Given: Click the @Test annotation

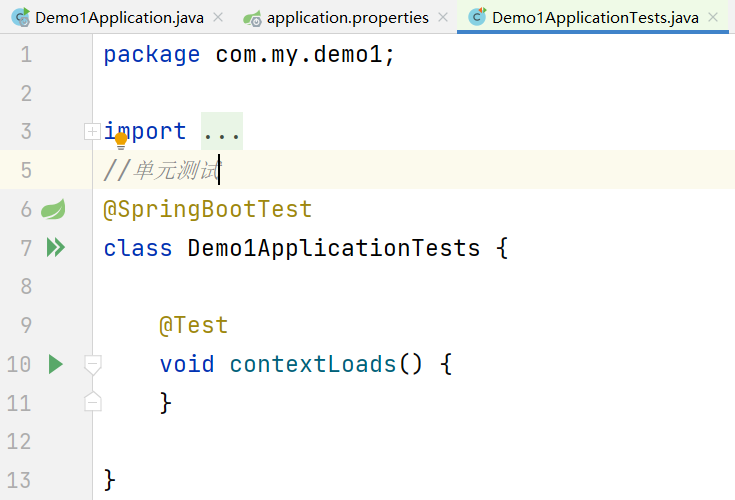Looking at the screenshot, I should click(x=193, y=325).
